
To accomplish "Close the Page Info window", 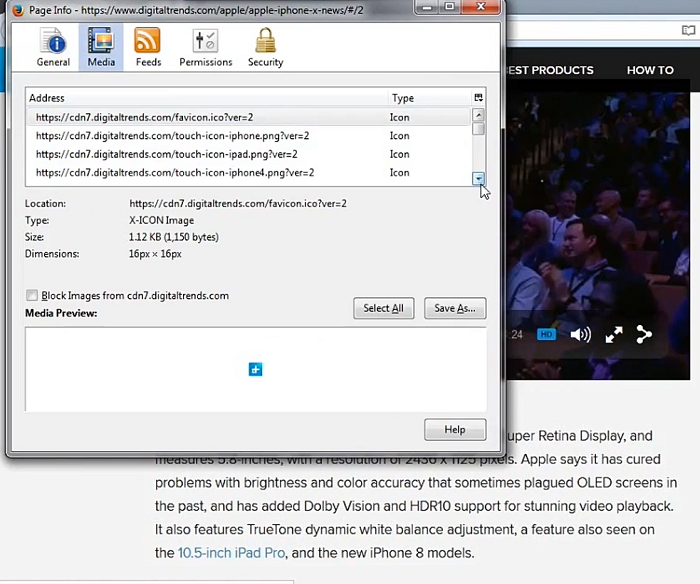I will pos(480,7).
